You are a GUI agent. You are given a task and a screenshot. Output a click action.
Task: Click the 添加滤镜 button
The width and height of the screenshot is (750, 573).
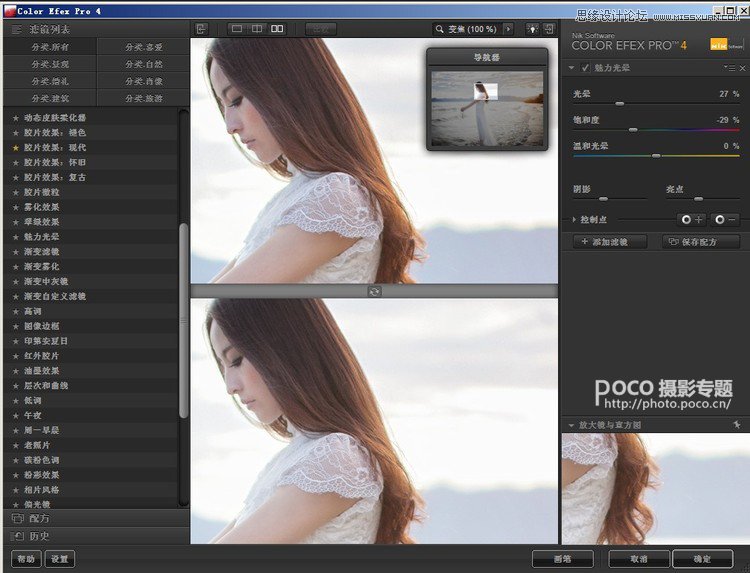tap(610, 242)
